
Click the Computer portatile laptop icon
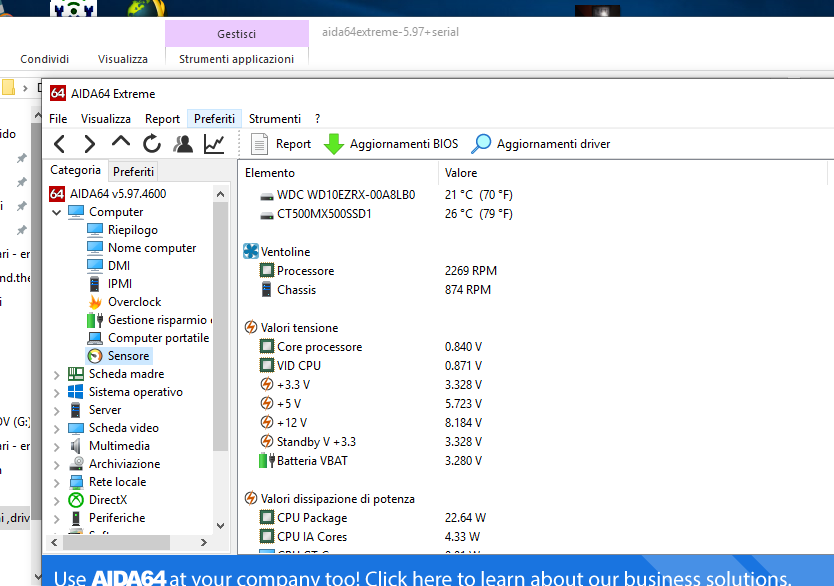95,338
